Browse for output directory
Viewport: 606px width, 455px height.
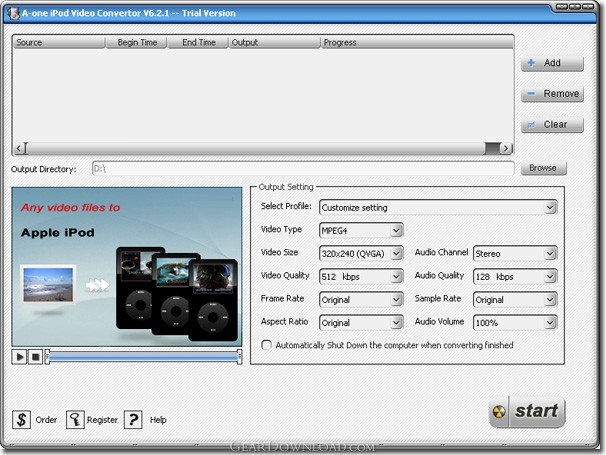[543, 168]
